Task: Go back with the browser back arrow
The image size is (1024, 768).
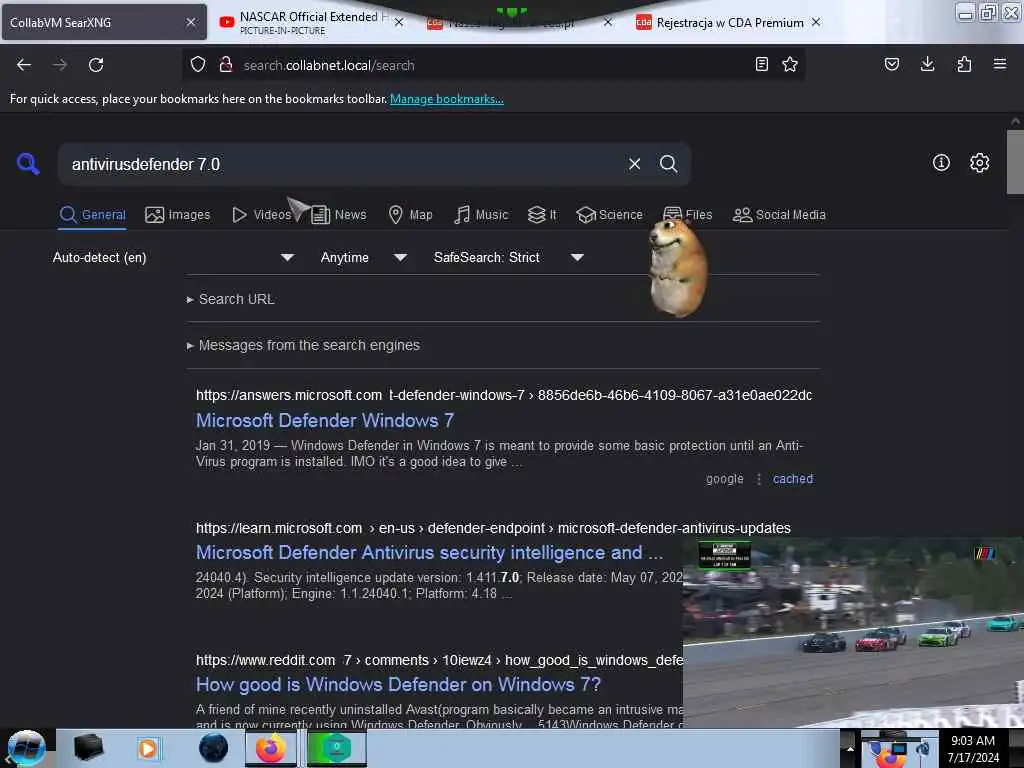Action: coord(24,65)
